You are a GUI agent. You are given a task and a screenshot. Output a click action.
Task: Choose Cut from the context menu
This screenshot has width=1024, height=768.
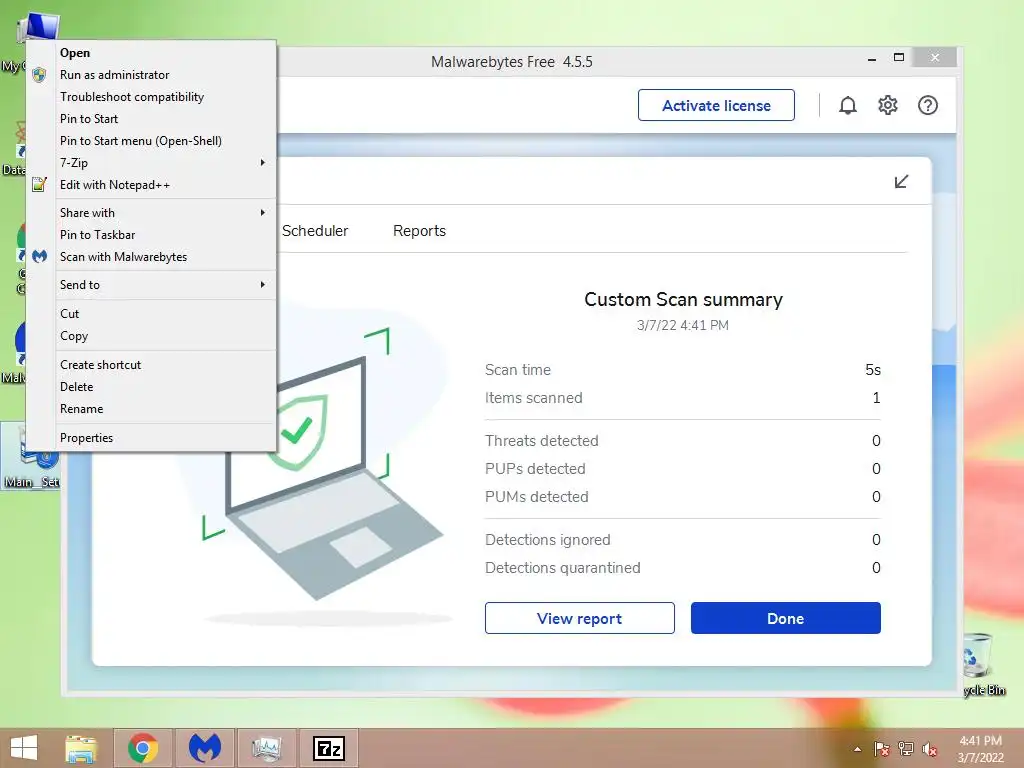(151, 314)
